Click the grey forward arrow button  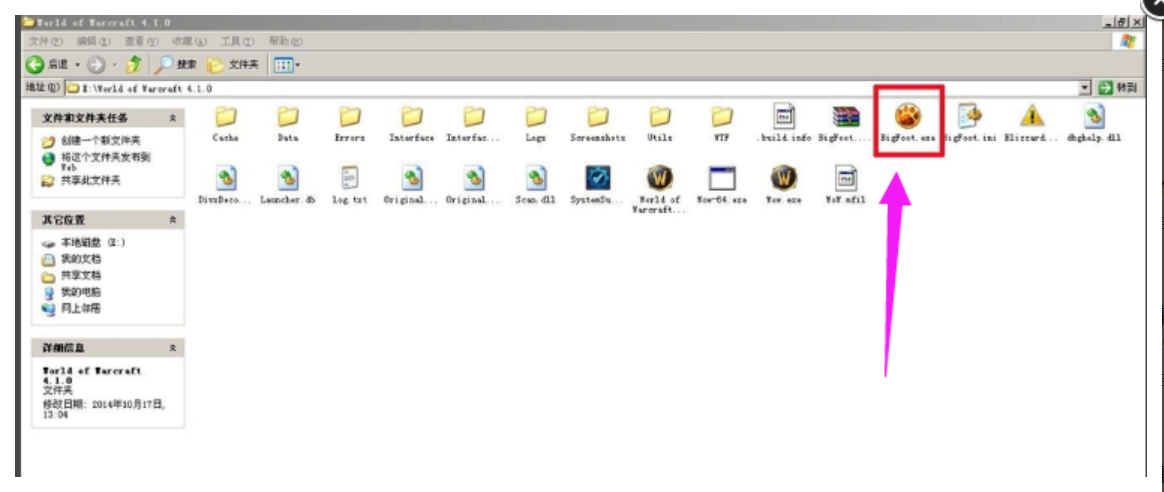[98, 65]
